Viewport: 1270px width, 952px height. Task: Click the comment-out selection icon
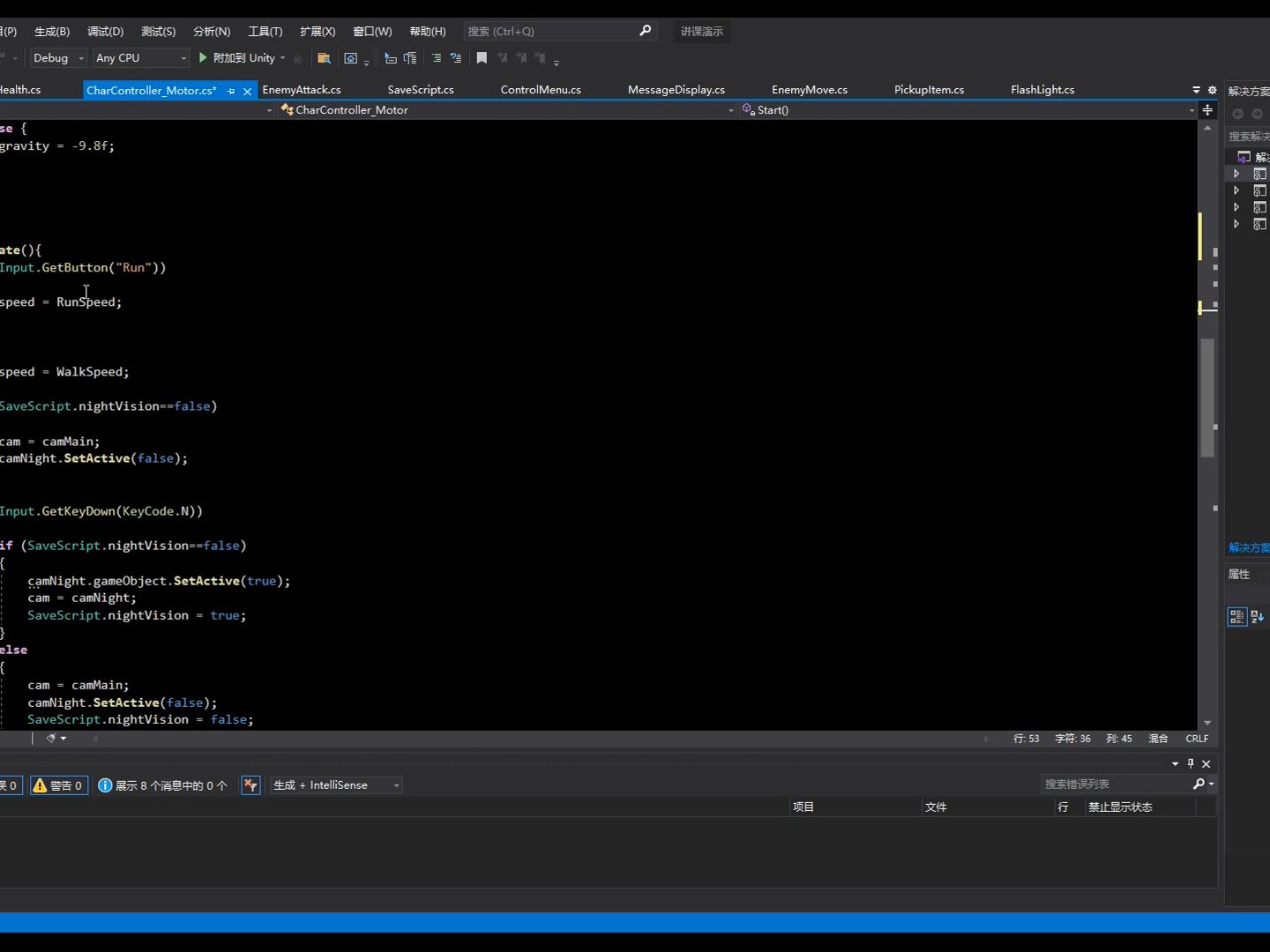coord(437,59)
